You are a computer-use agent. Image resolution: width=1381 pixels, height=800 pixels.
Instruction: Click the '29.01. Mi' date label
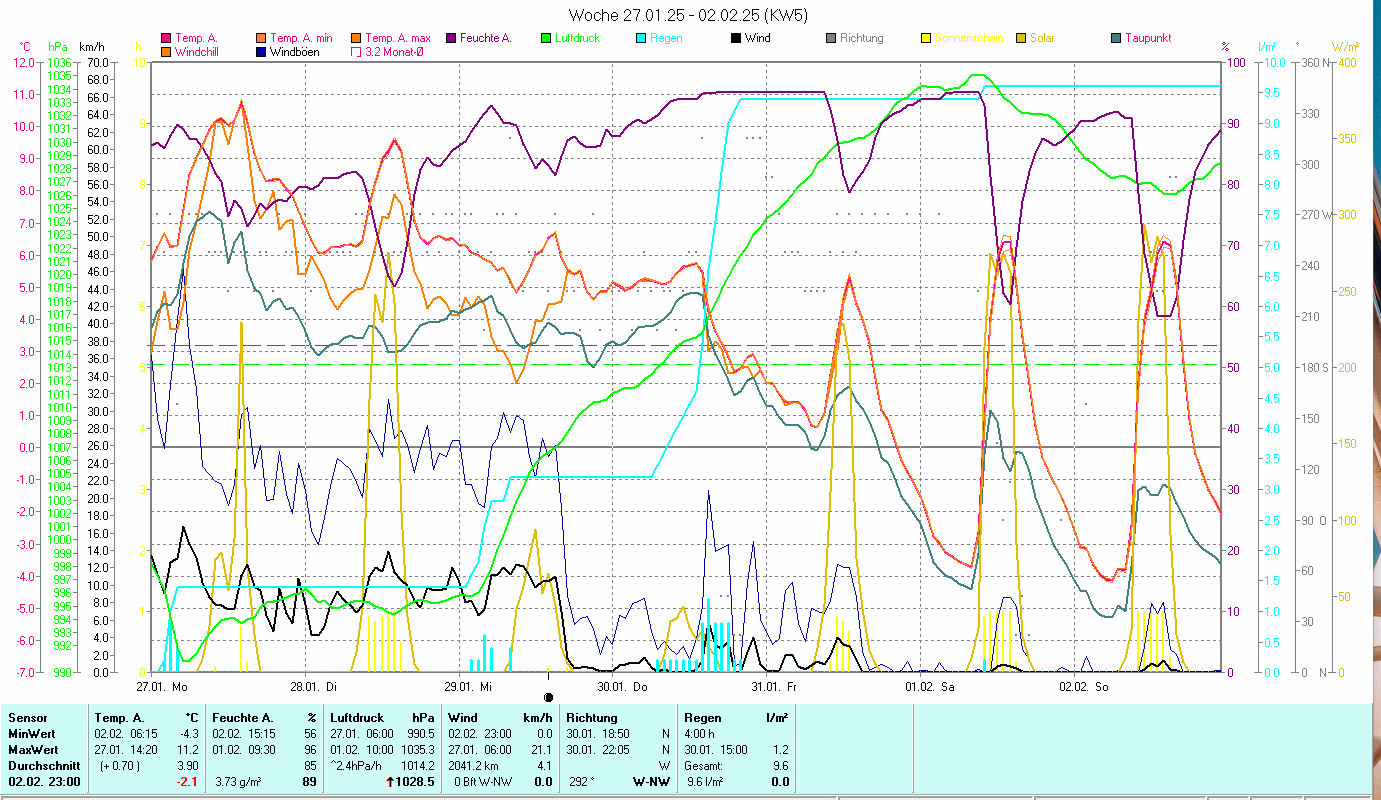point(468,687)
